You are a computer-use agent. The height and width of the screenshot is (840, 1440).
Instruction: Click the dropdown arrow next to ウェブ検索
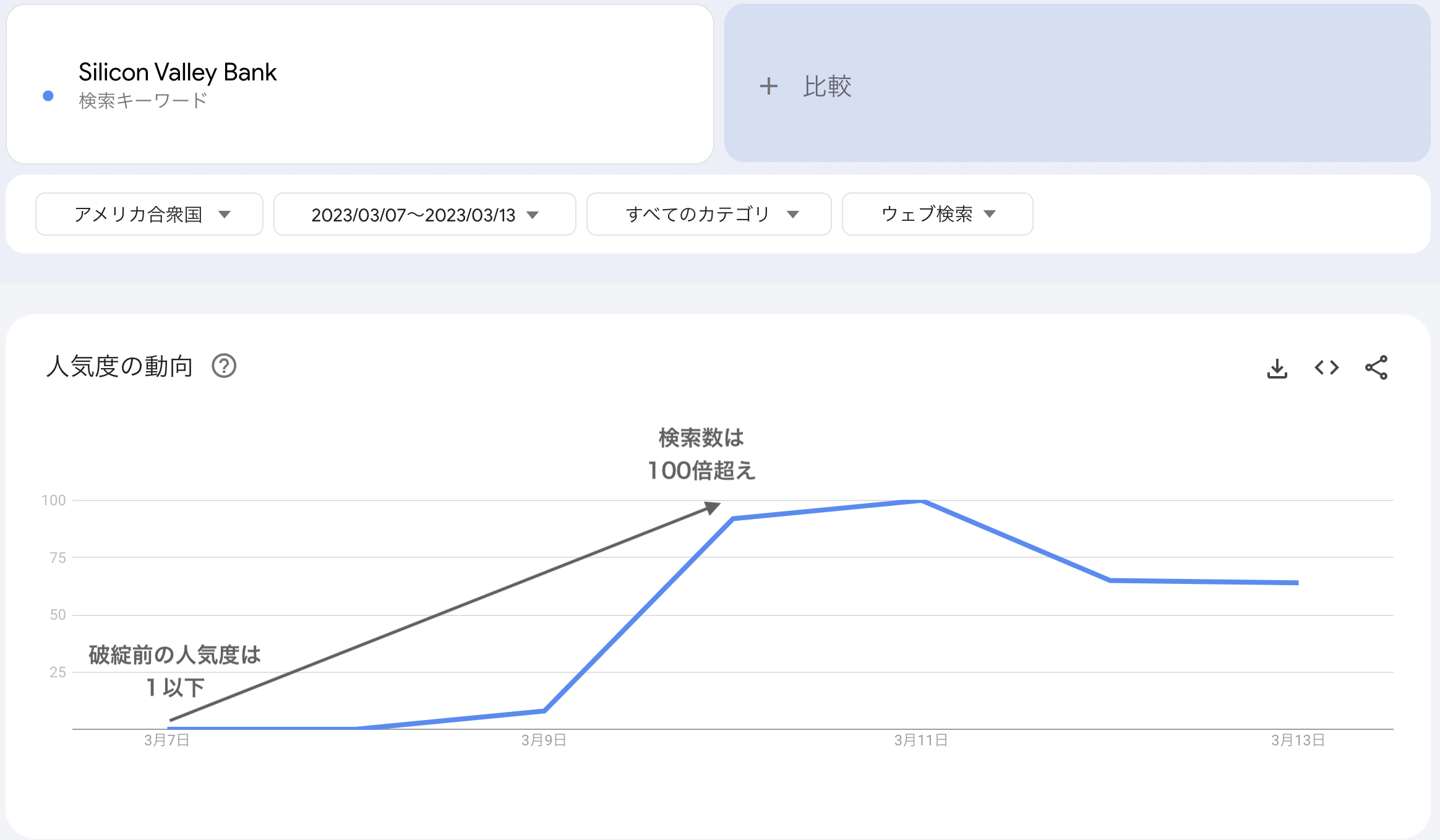990,214
